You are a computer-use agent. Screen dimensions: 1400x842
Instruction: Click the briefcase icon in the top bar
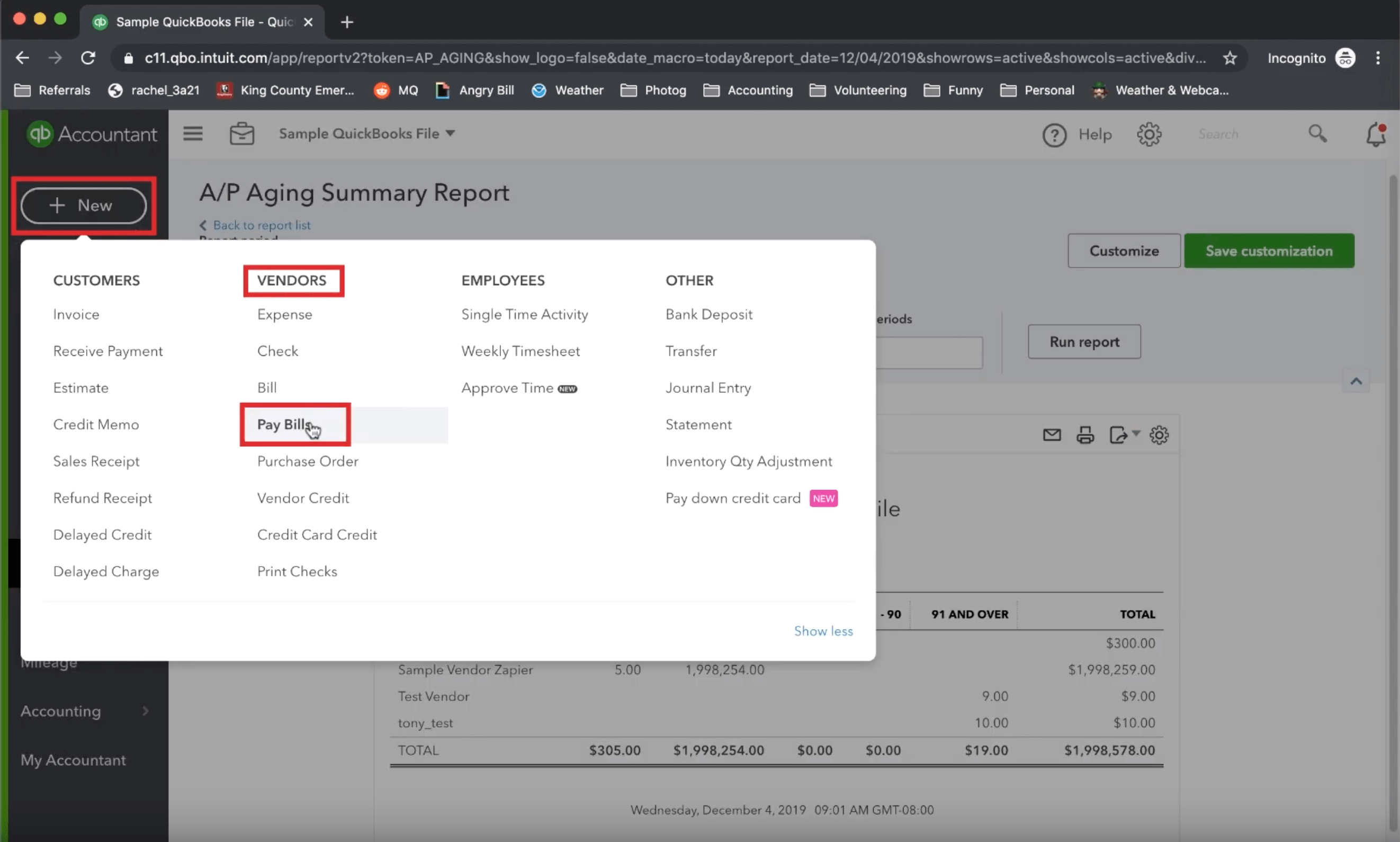pyautogui.click(x=241, y=133)
